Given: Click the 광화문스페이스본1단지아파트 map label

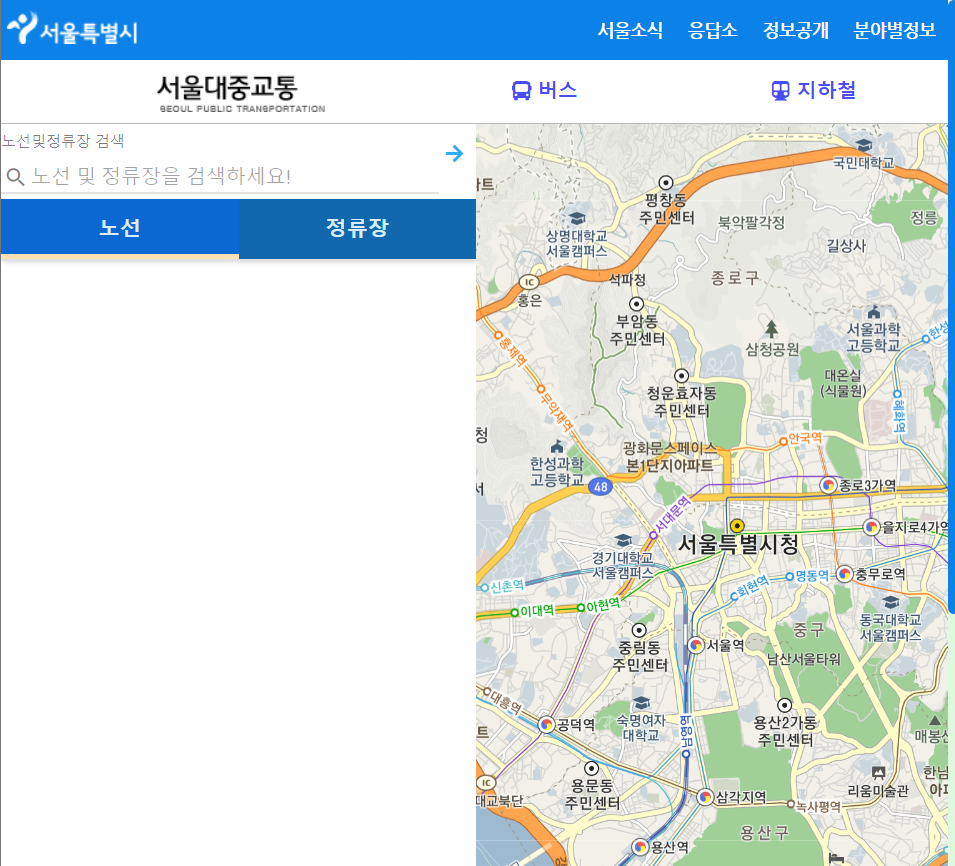Looking at the screenshot, I should point(670,457).
